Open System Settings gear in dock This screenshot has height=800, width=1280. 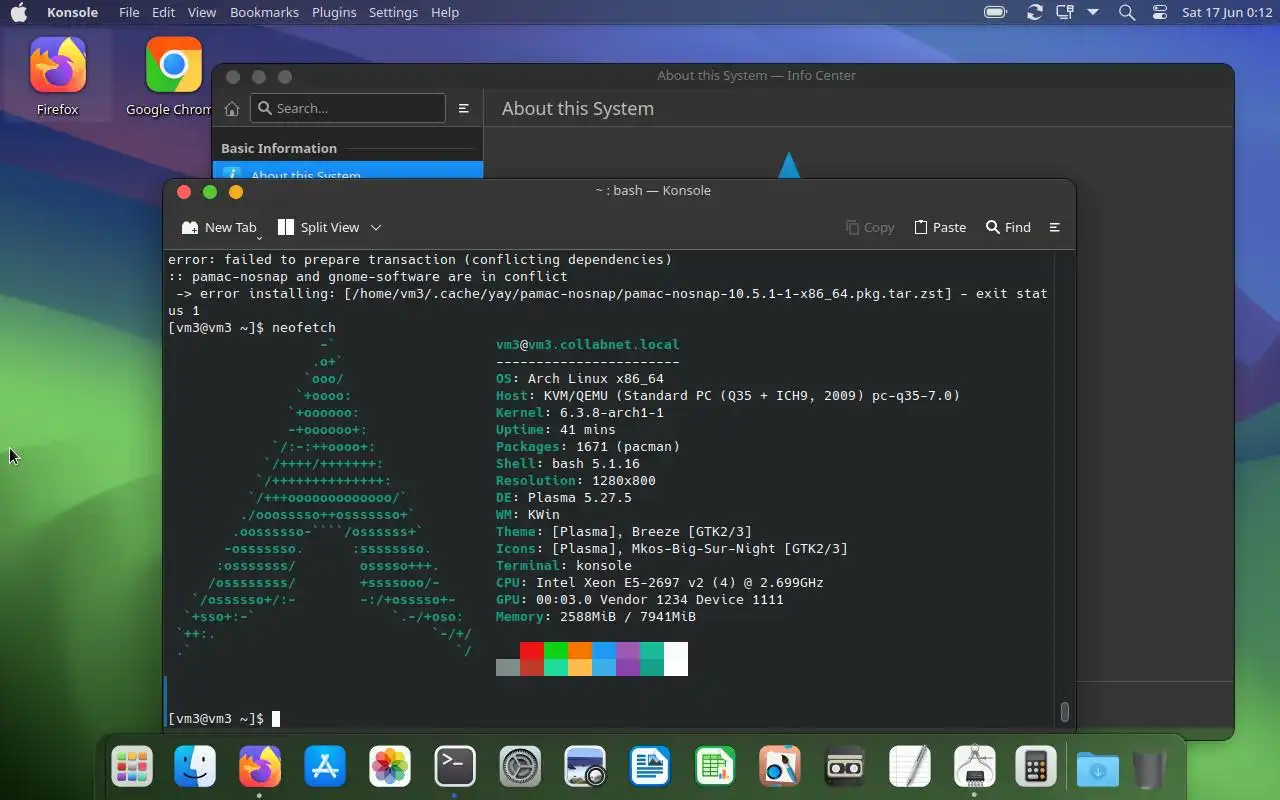pos(520,767)
